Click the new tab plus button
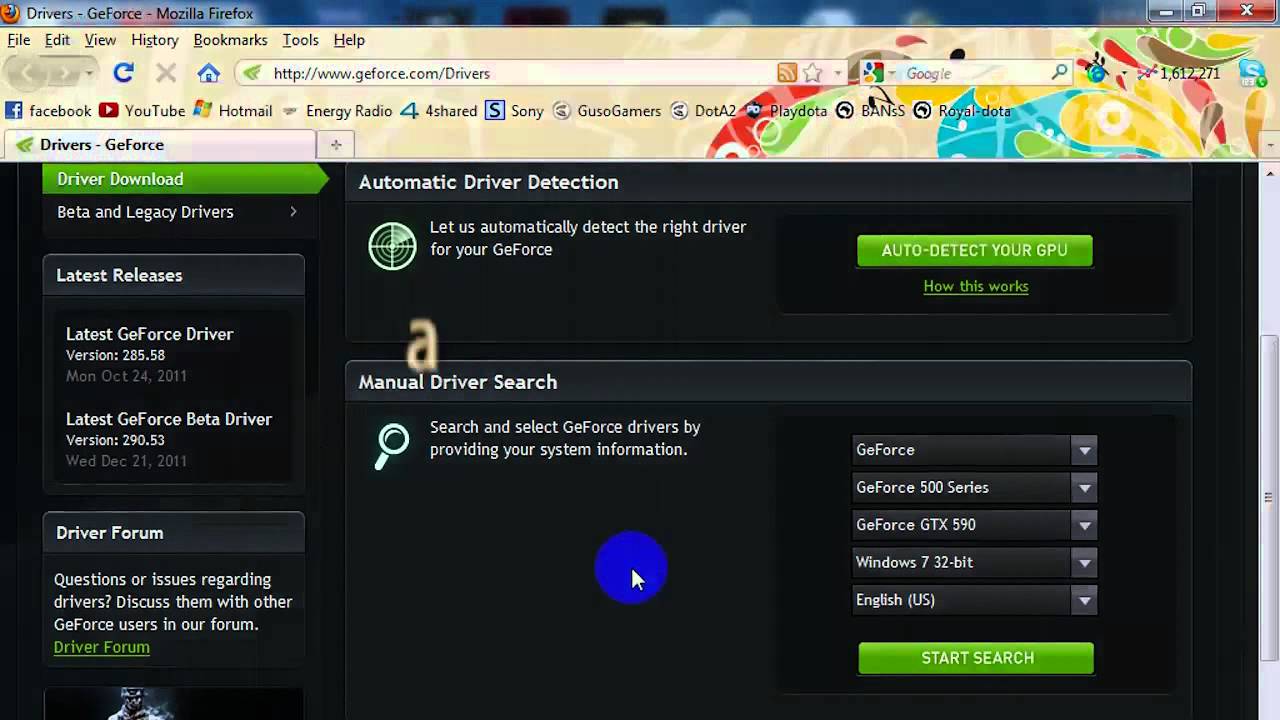 pyautogui.click(x=336, y=145)
